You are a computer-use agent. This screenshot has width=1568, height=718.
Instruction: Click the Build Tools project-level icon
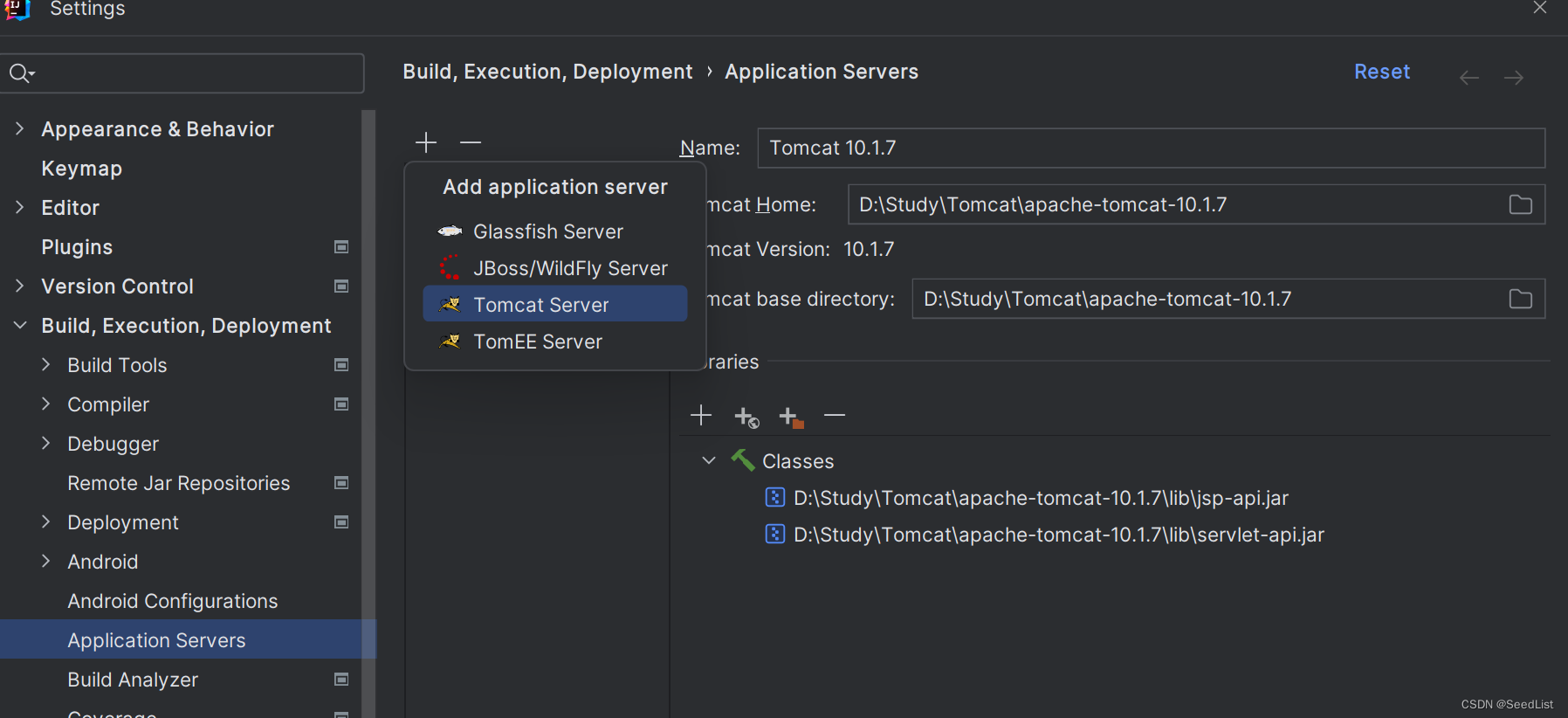(341, 365)
